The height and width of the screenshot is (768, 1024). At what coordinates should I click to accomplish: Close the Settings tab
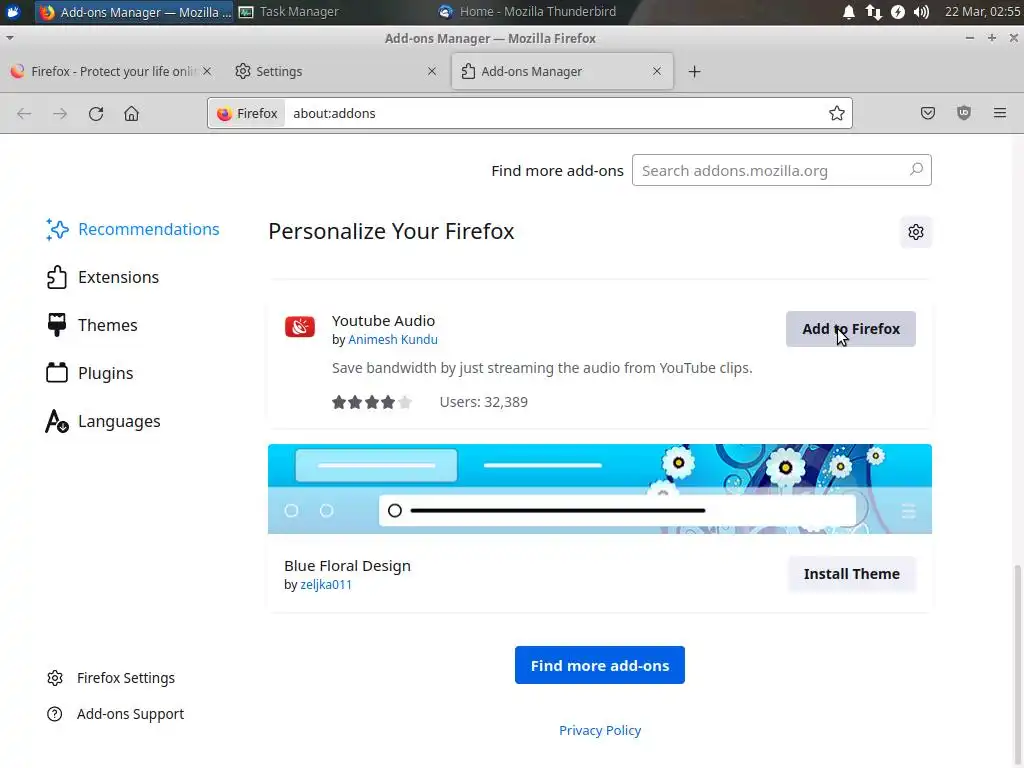[432, 72]
